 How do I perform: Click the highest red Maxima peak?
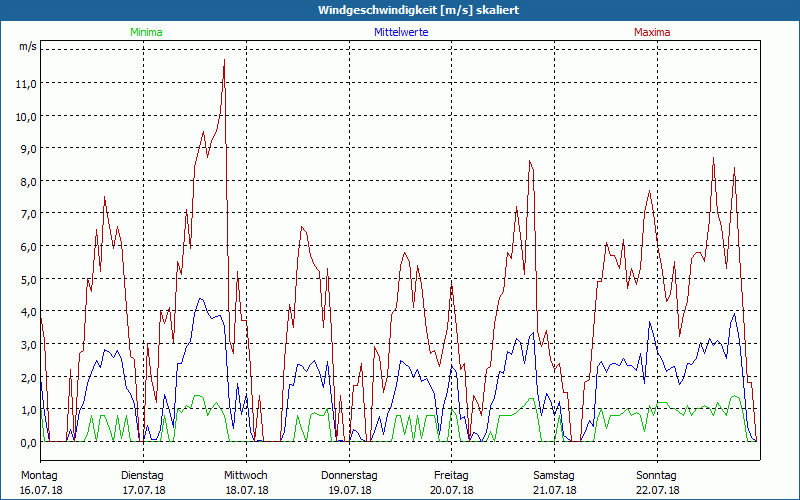pos(224,61)
